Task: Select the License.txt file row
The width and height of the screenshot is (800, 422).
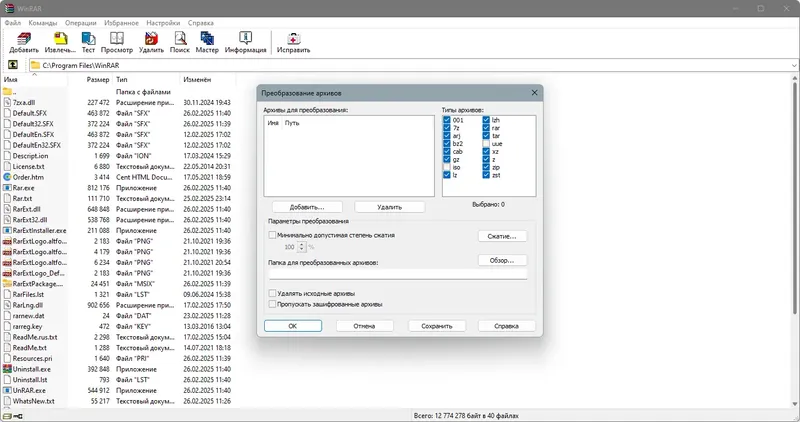Action: (x=118, y=166)
